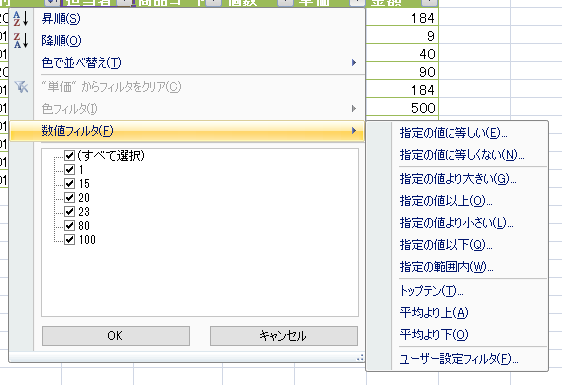Open 色で並べ替え(T) submenu

click(81, 63)
